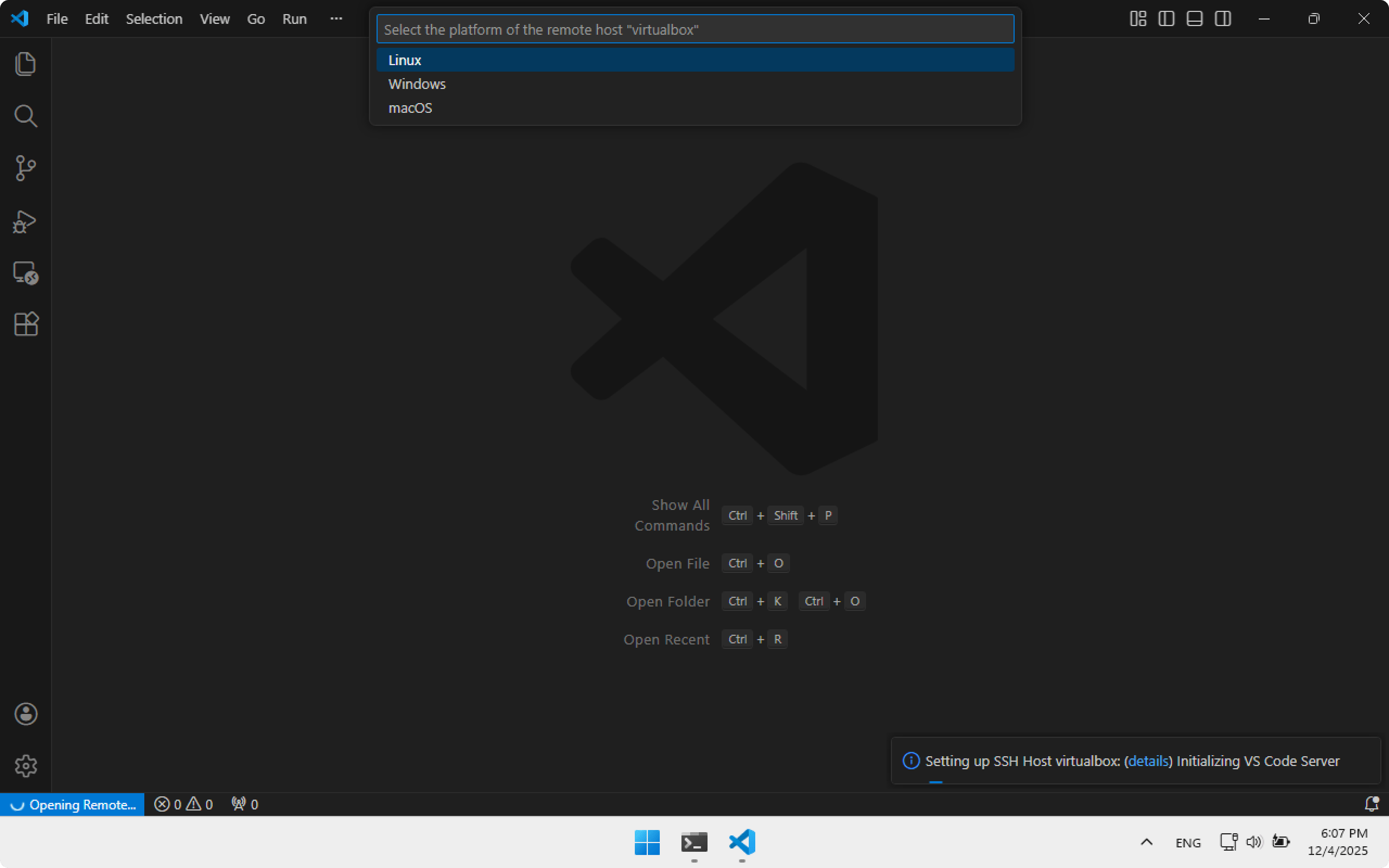1389x868 pixels.
Task: Open the Extensions view
Action: tap(26, 324)
